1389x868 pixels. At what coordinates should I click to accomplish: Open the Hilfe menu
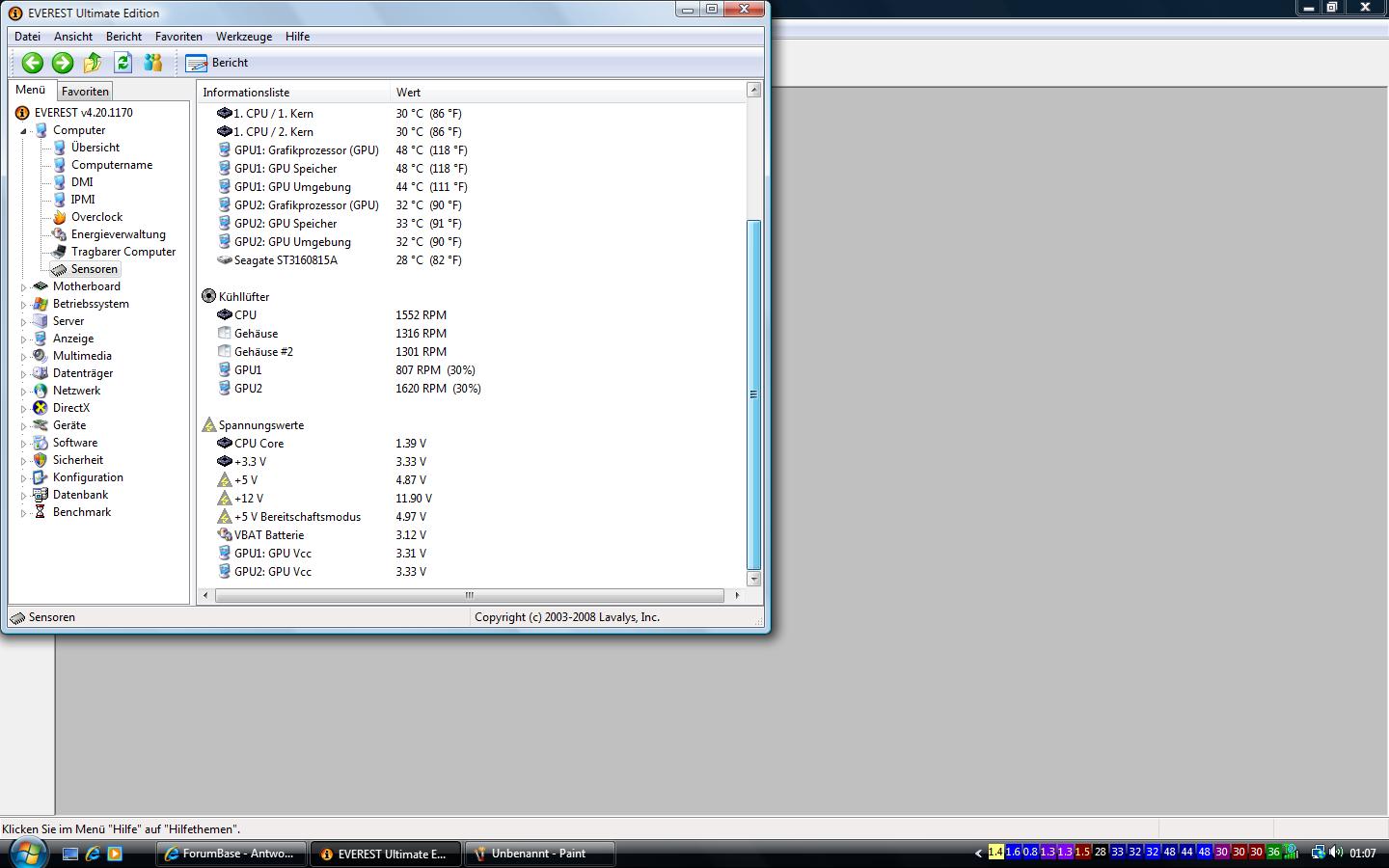(x=297, y=37)
